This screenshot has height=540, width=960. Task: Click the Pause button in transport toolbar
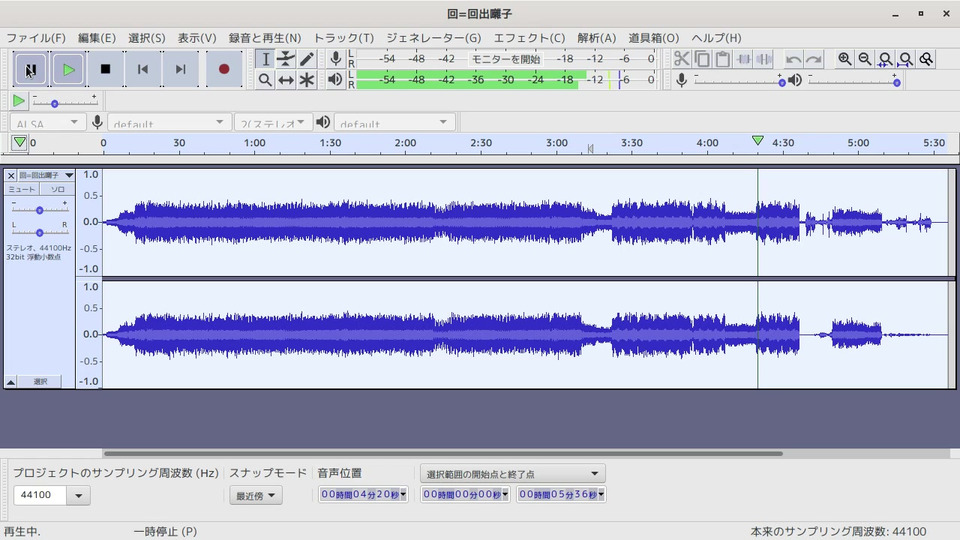click(30, 69)
